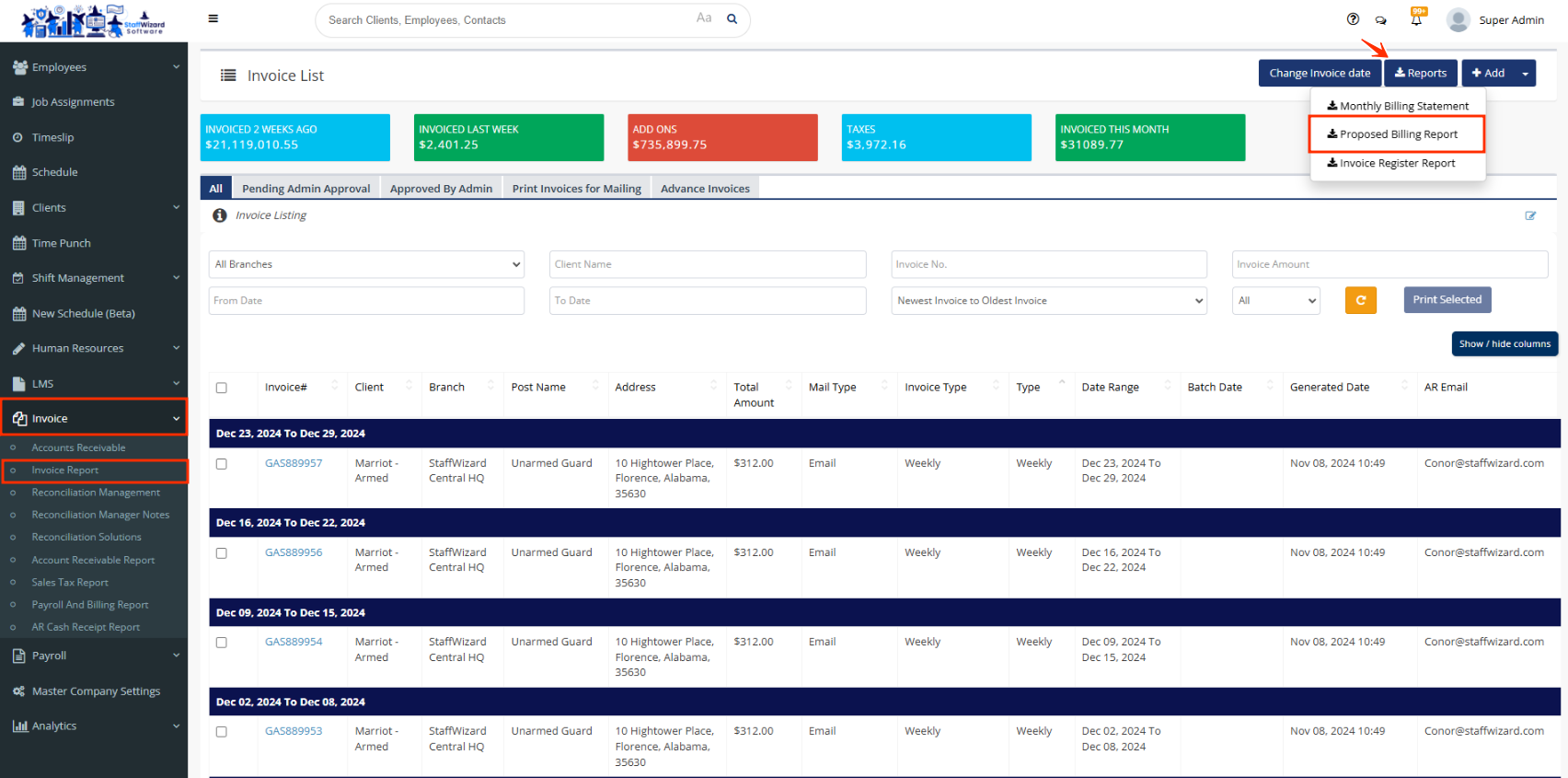This screenshot has width=1568, height=778.
Task: Click the help question mark icon
Action: click(x=1353, y=19)
